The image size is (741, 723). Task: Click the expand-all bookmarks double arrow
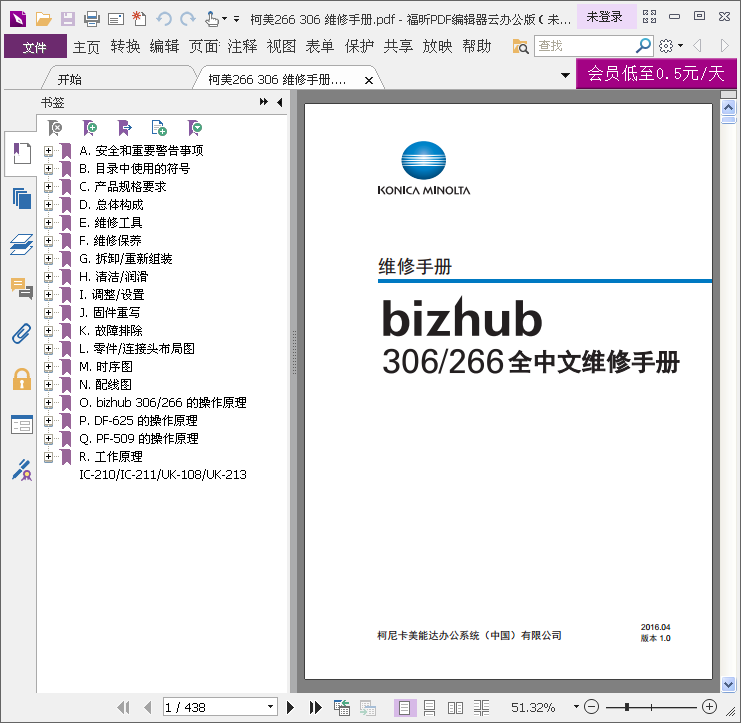point(264,102)
